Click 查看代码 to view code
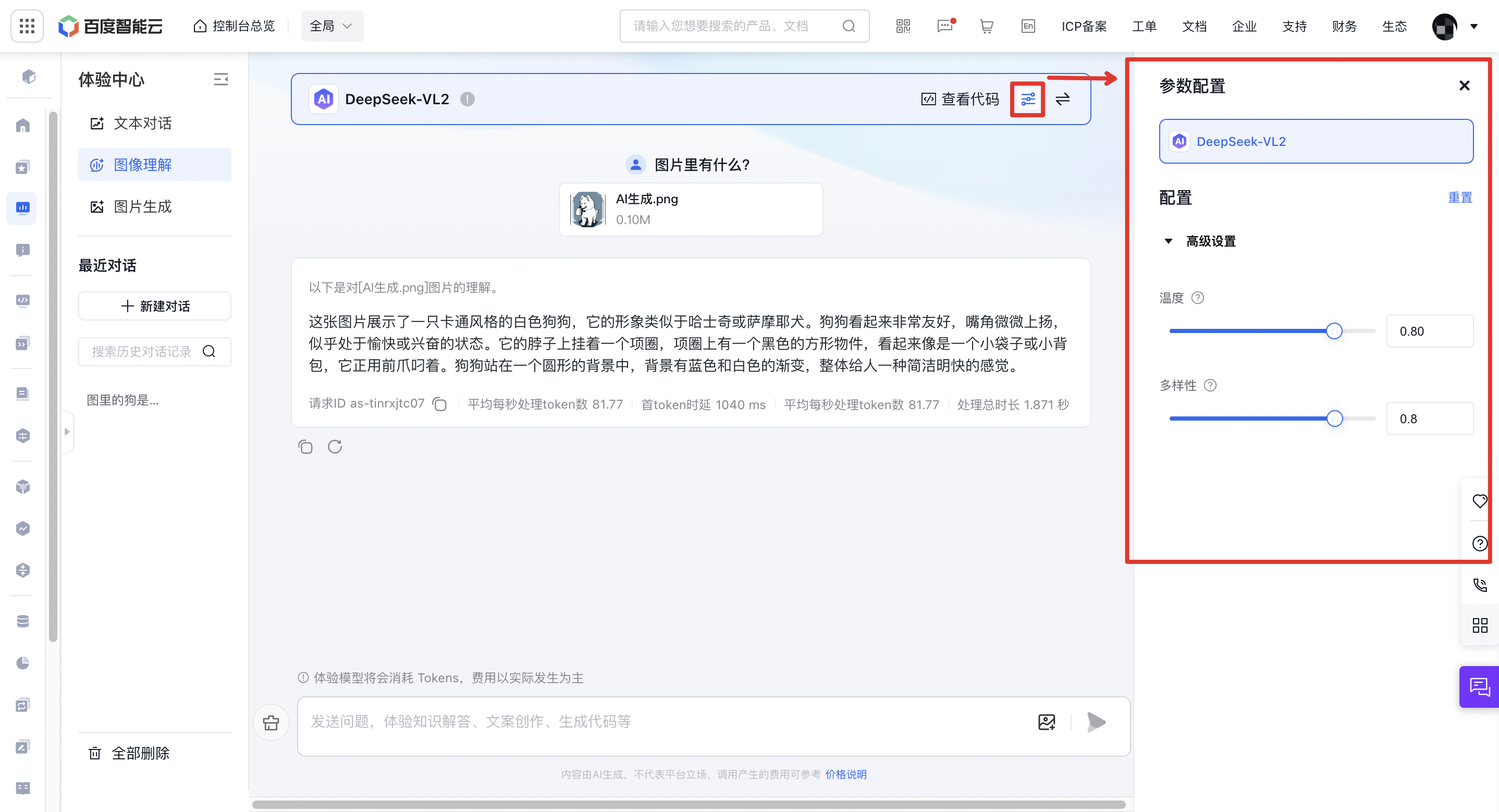Viewport: 1499px width, 812px height. 960,99
